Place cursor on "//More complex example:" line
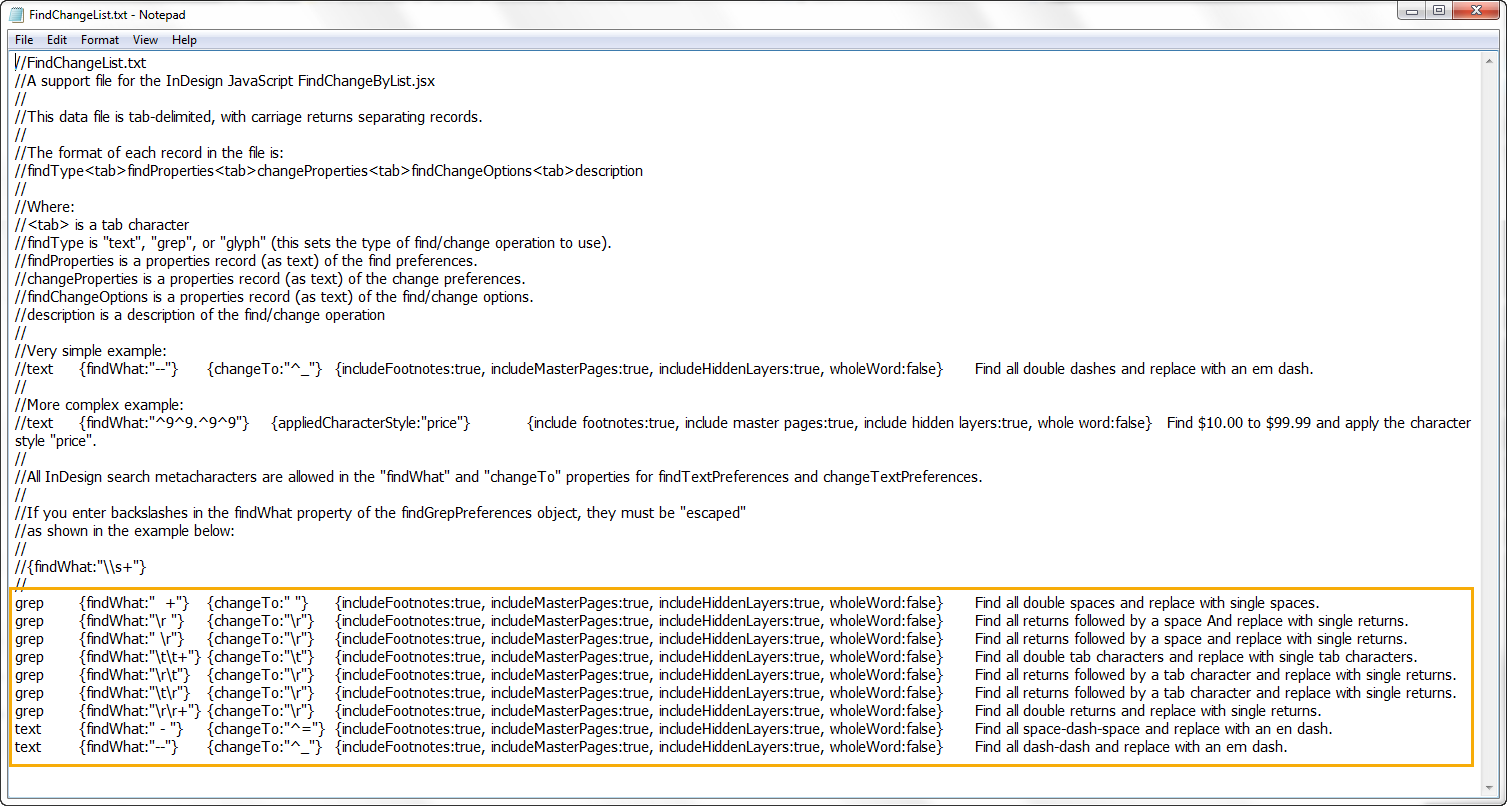 (99, 405)
